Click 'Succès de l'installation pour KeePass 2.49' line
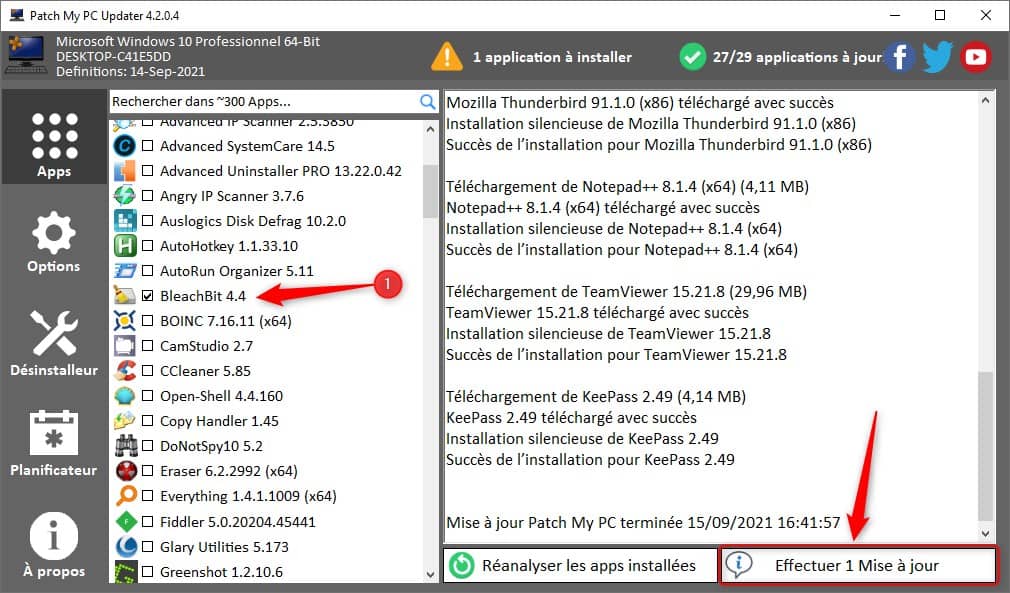Viewport: 1010px width, 593px height. 590,460
